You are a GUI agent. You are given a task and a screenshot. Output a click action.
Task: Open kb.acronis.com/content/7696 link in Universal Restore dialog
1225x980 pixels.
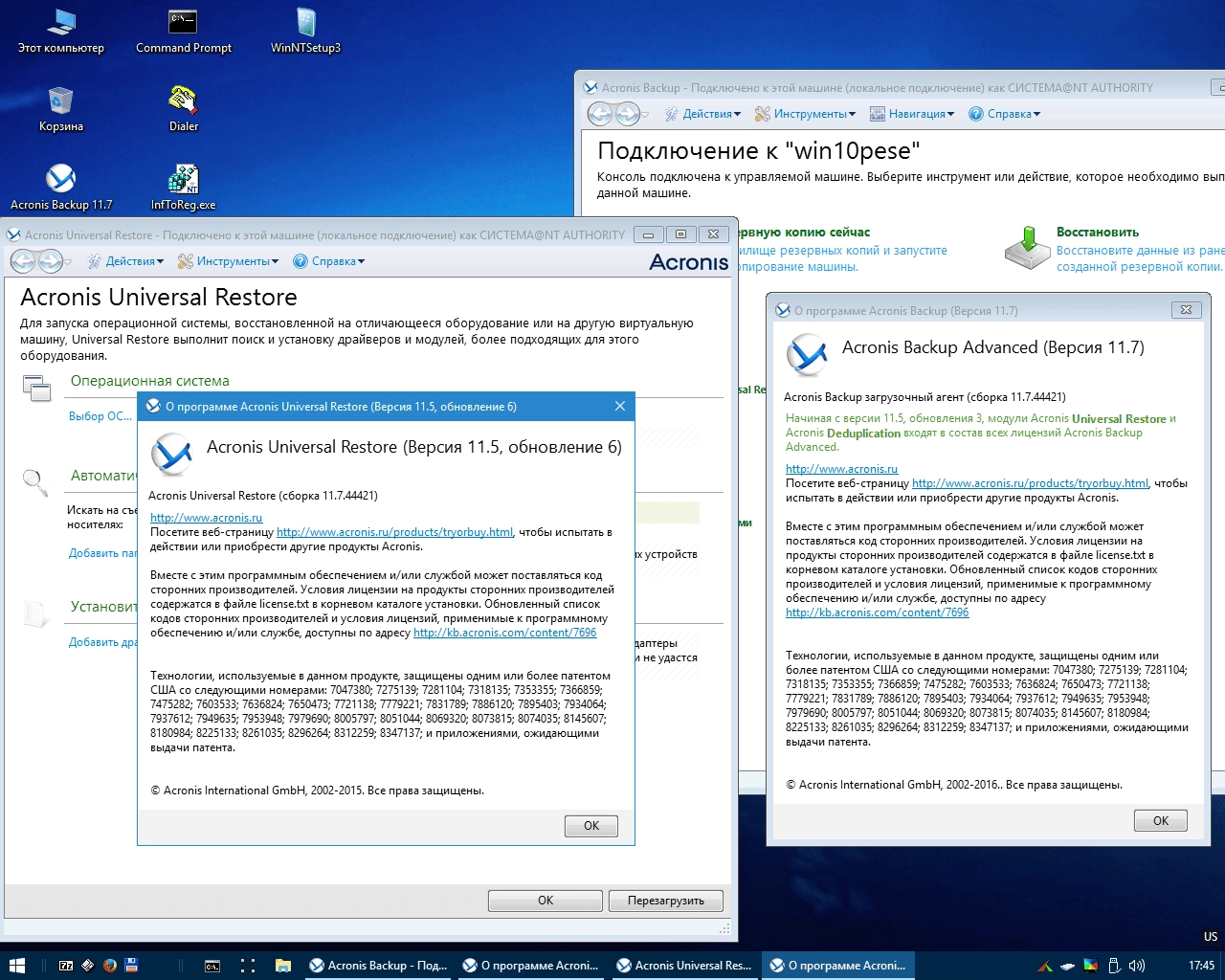504,633
